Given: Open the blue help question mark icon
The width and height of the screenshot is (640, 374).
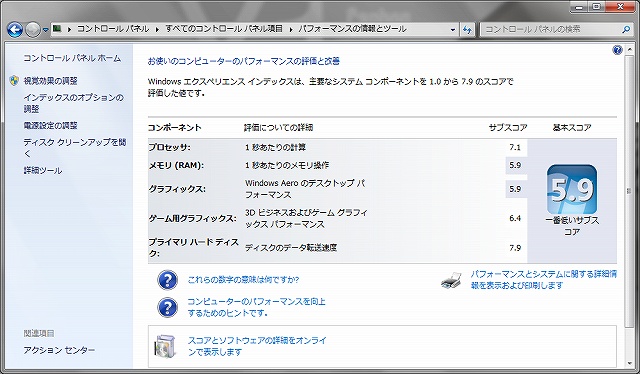Looking at the screenshot, I should point(617,50).
